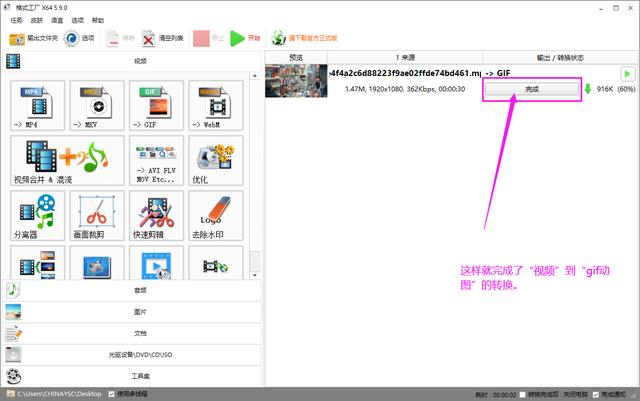Open the -> AVI FLV MOV Etc... option
Image resolution: width=640 pixels, height=401 pixels.
156,160
